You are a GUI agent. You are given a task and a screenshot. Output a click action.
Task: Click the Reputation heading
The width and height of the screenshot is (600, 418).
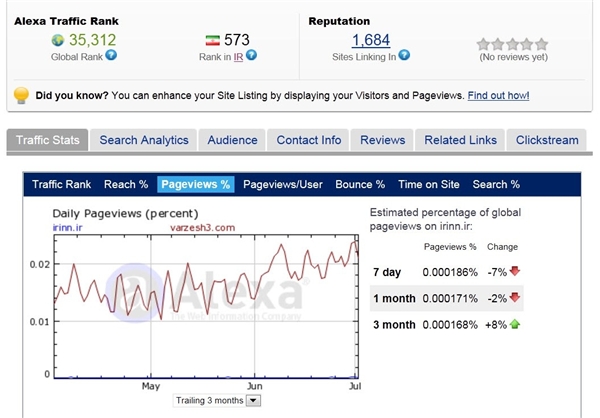click(339, 21)
